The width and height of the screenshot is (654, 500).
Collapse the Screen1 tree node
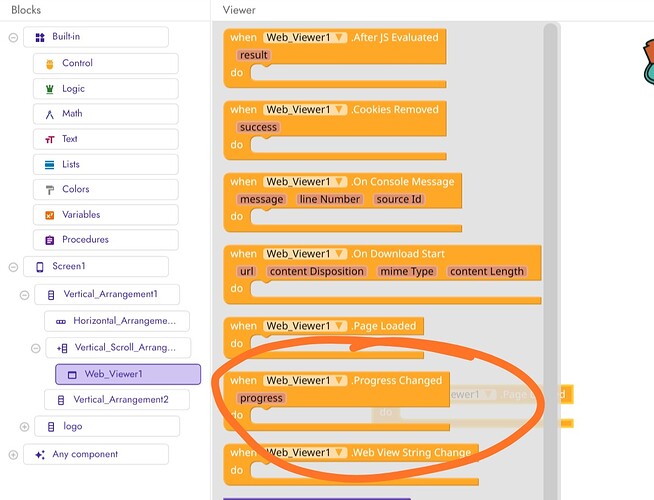tap(13, 267)
